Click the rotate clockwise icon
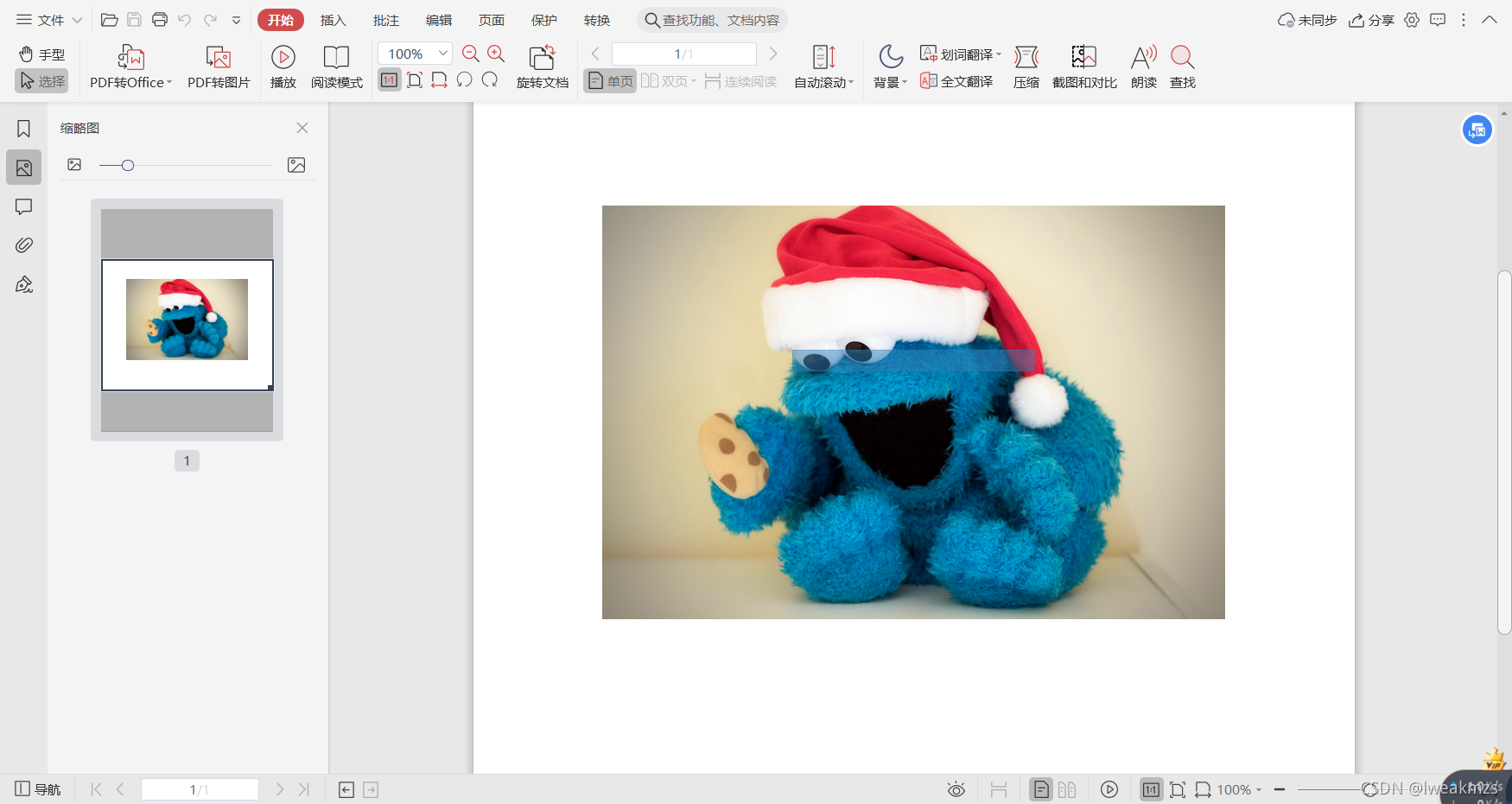The width and height of the screenshot is (1512, 804). coord(490,80)
